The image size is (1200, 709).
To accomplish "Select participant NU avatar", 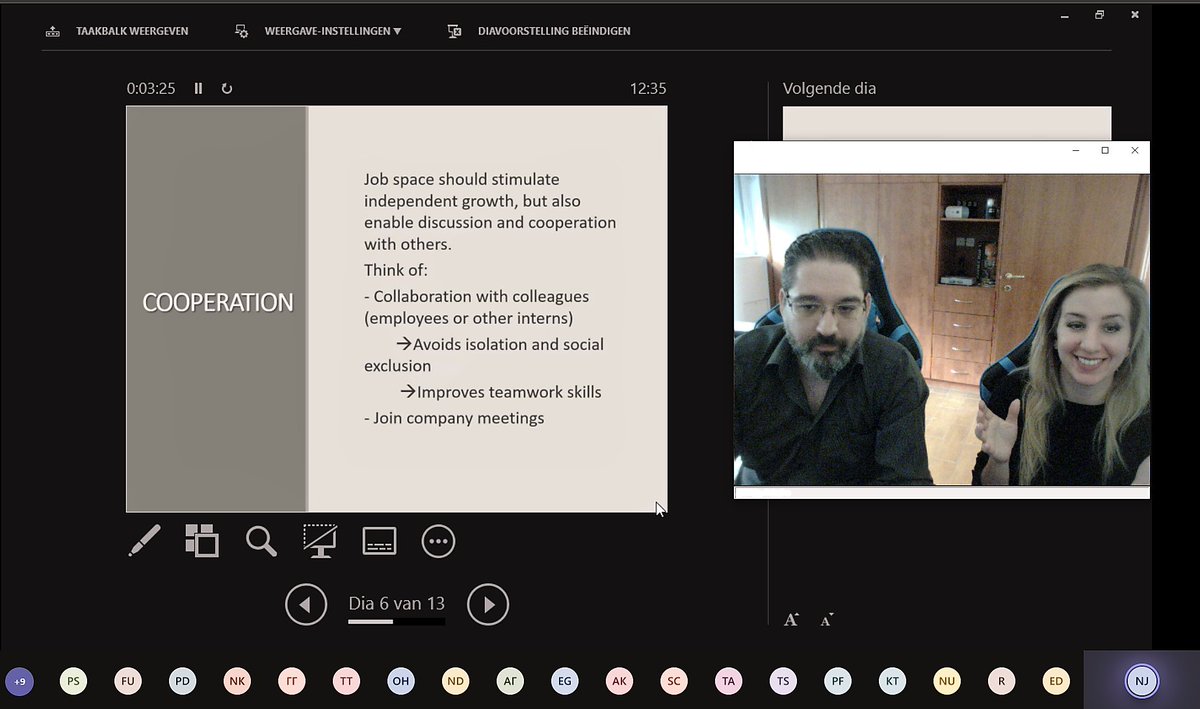I will (947, 682).
